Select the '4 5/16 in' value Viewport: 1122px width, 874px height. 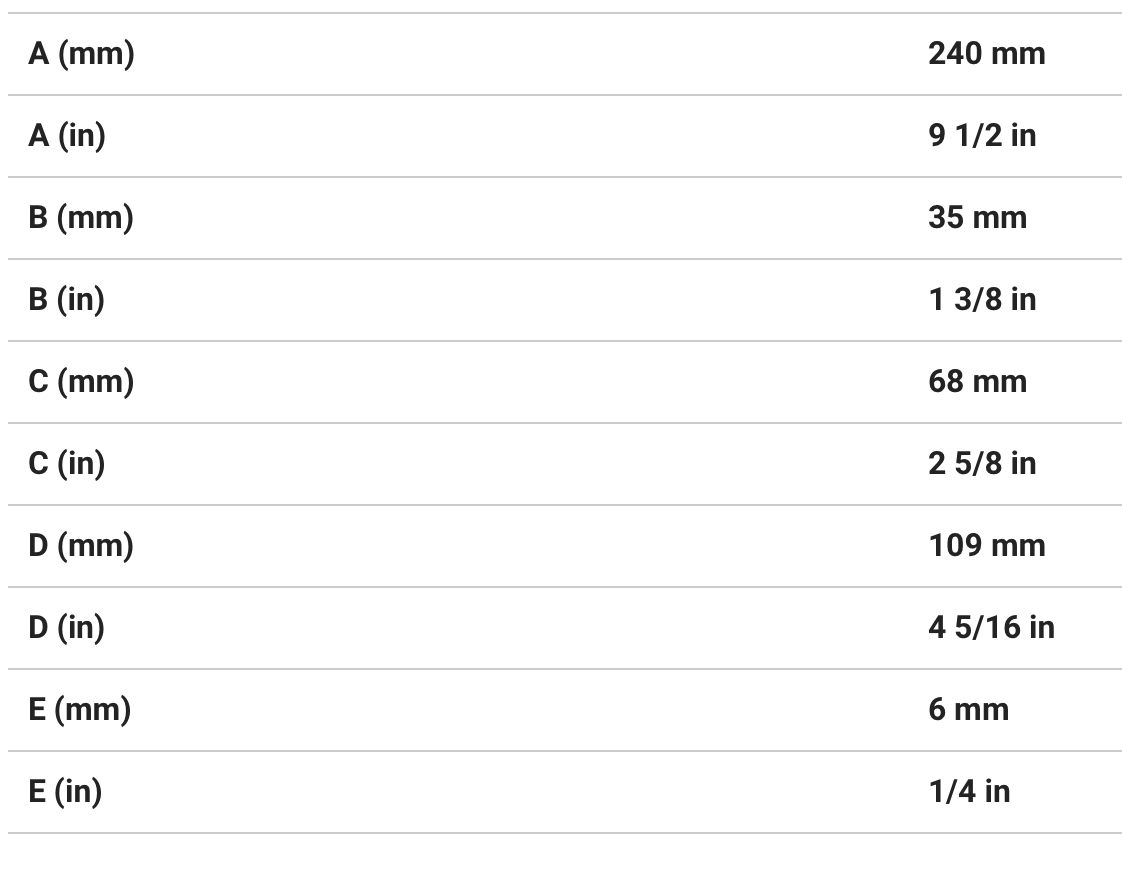point(990,628)
